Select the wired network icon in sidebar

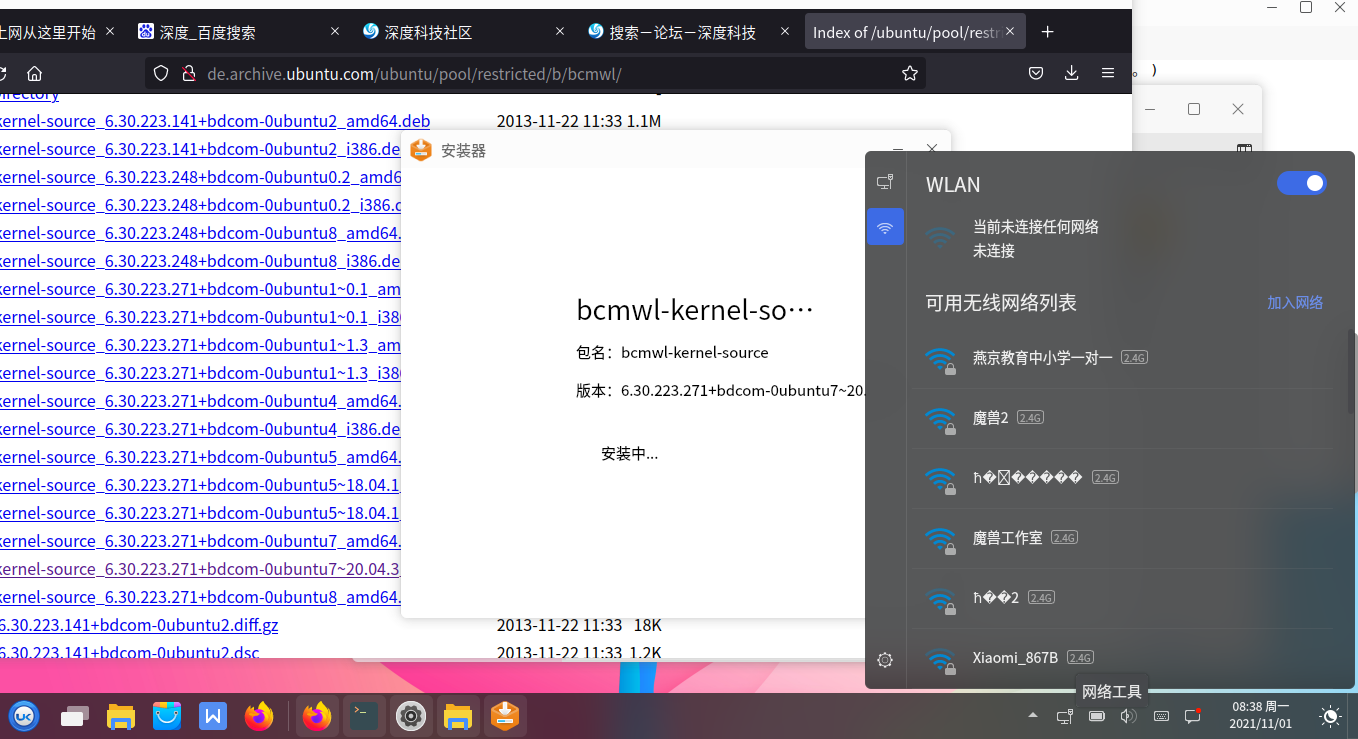(x=885, y=182)
